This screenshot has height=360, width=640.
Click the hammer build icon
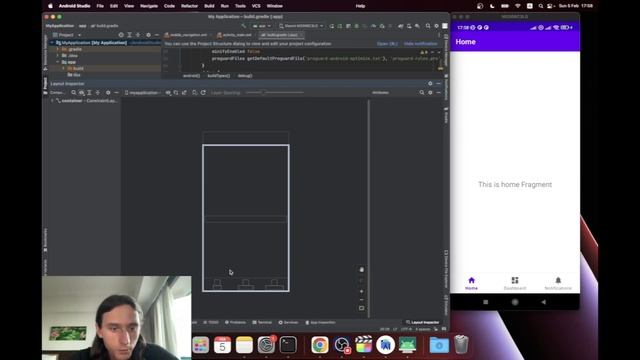point(244,26)
